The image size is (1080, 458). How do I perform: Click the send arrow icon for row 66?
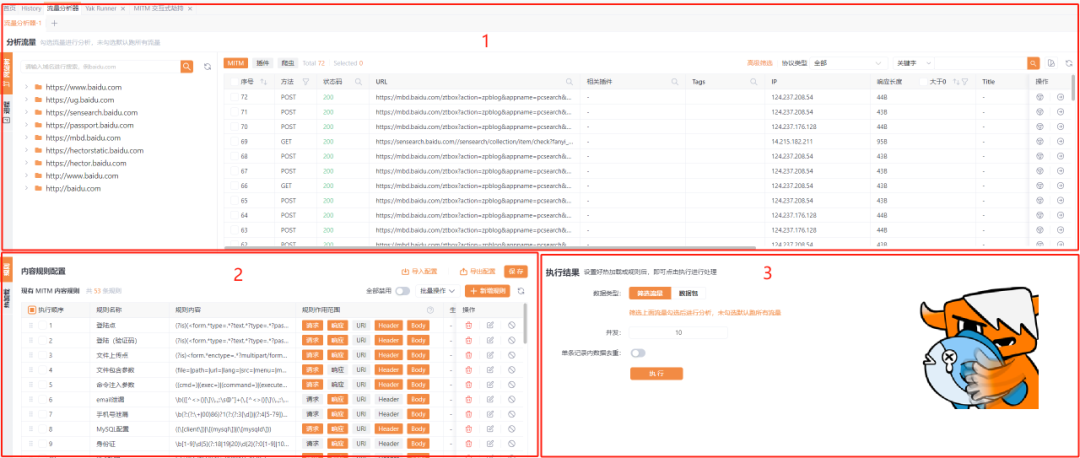pyautogui.click(x=1060, y=185)
